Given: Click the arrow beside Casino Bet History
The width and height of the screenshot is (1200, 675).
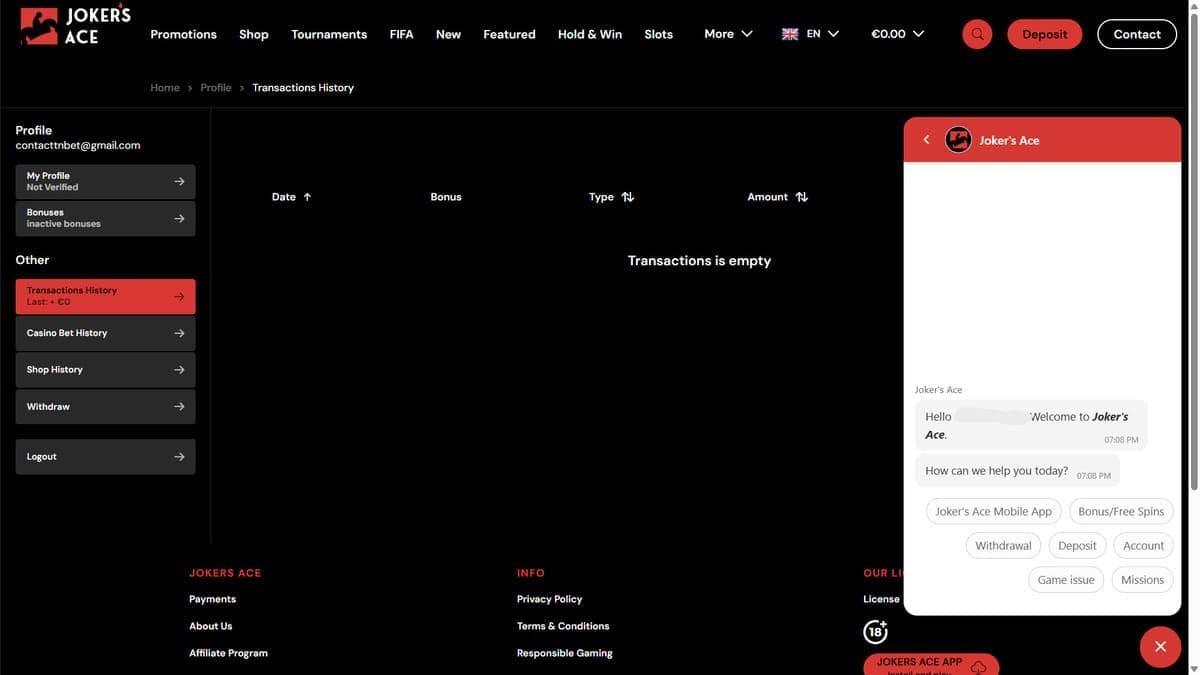Looking at the screenshot, I should click(179, 333).
